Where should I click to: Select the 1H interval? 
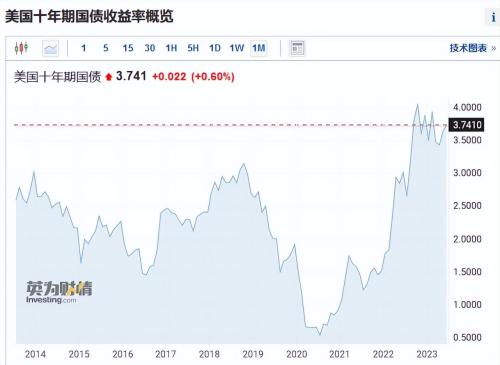pyautogui.click(x=171, y=48)
